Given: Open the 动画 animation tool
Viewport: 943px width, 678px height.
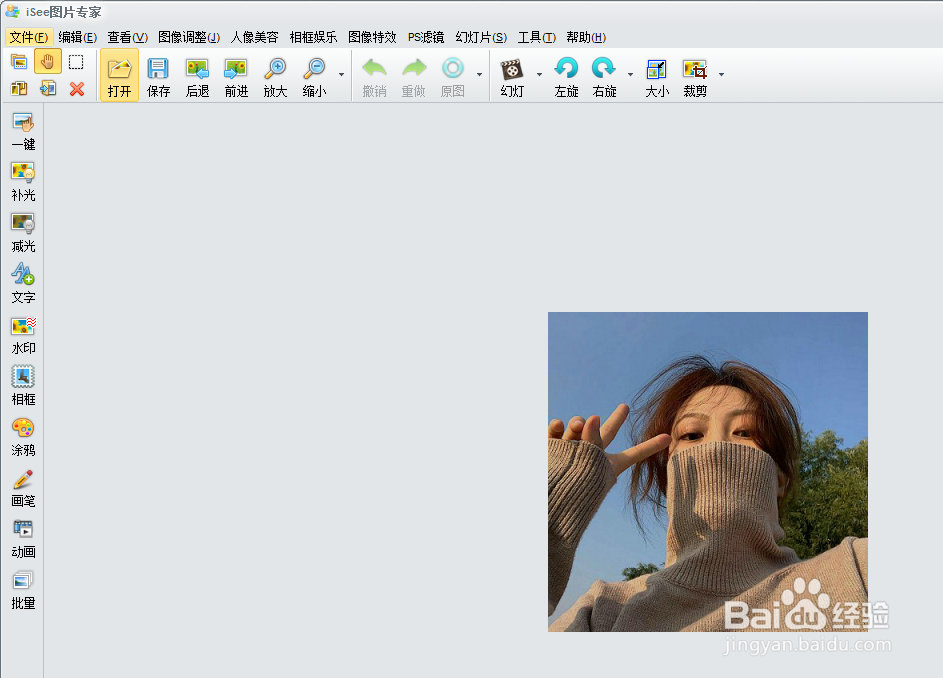Looking at the screenshot, I should click(x=23, y=539).
